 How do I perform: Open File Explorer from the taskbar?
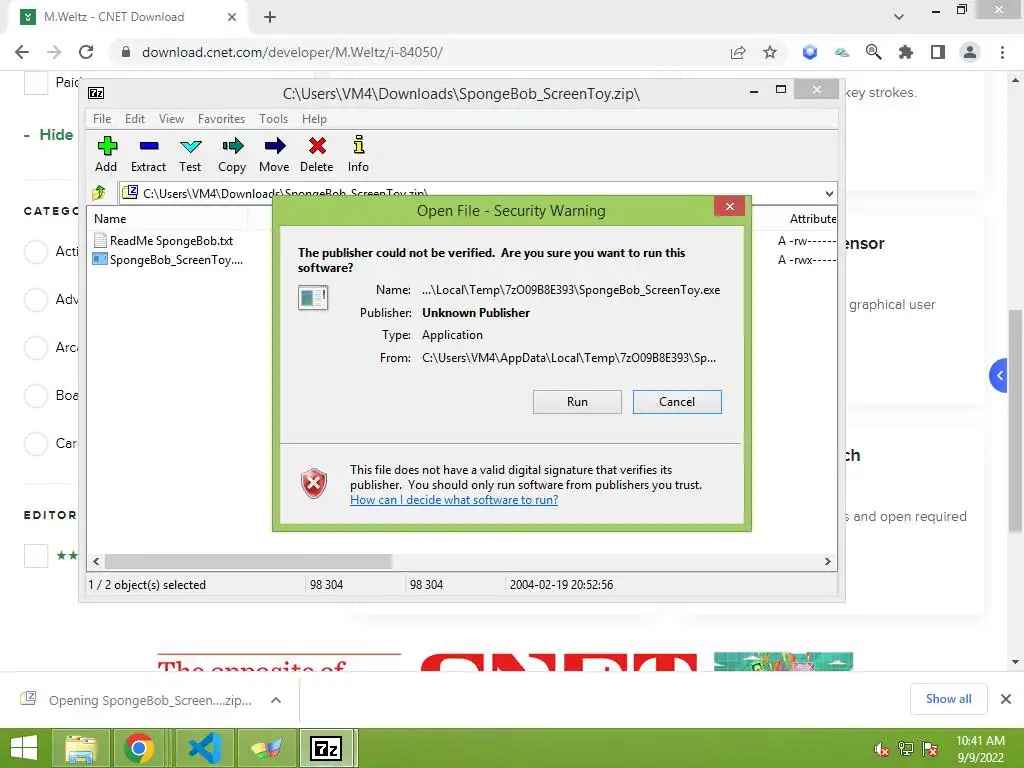[81, 748]
